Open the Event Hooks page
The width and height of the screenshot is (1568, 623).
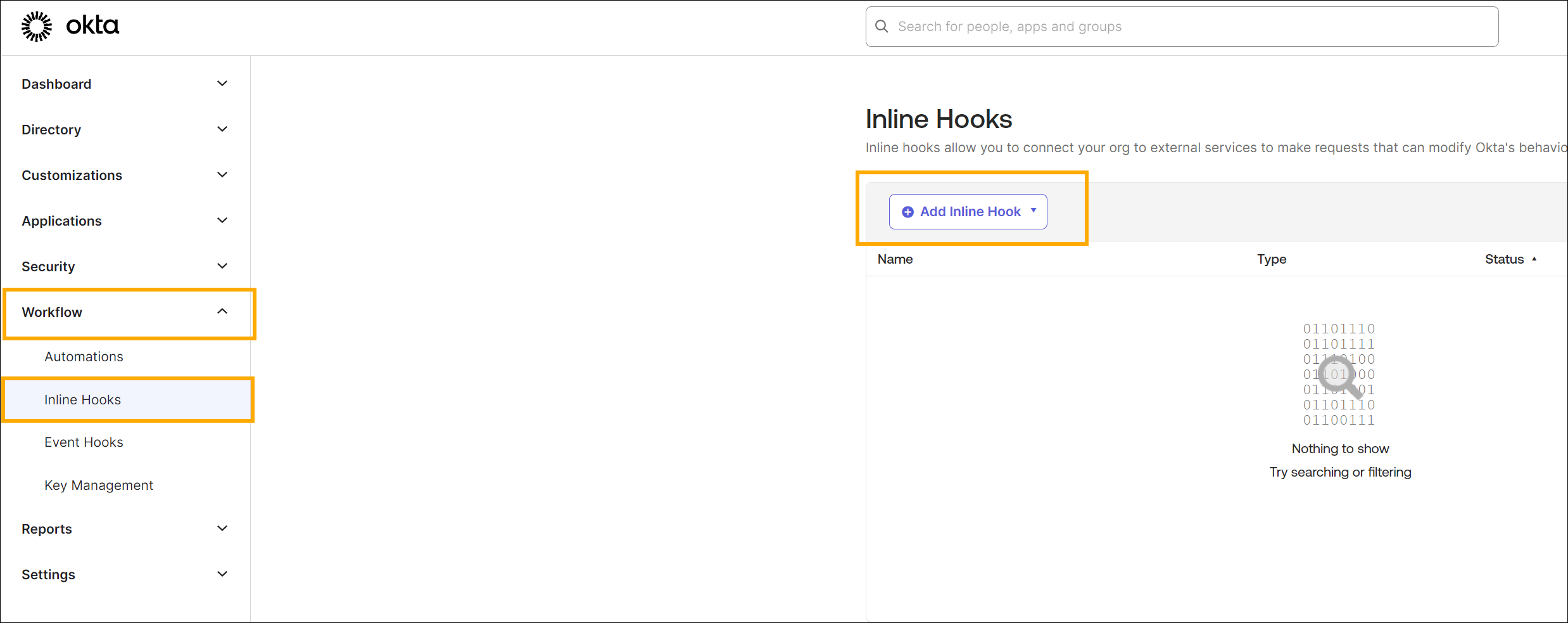point(84,442)
